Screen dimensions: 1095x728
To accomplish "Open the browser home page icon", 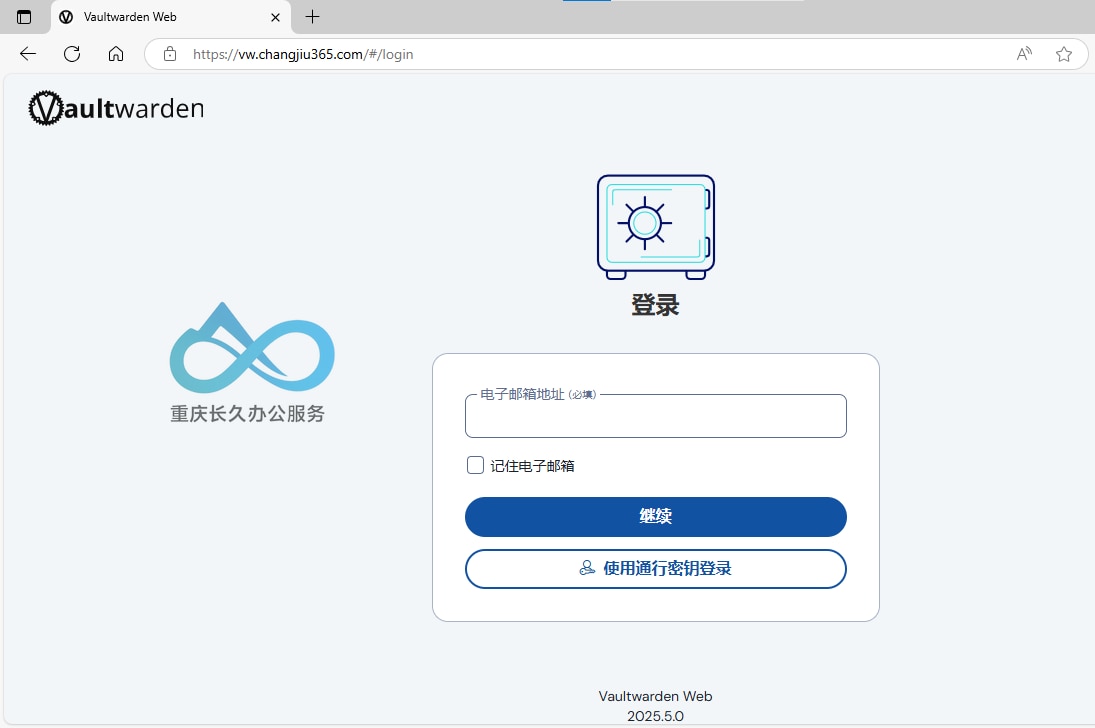I will click(116, 54).
